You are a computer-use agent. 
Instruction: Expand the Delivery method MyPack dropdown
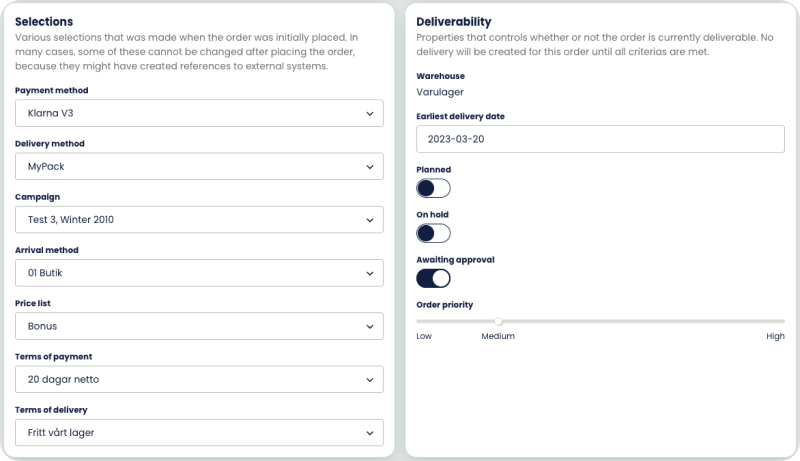(199, 167)
